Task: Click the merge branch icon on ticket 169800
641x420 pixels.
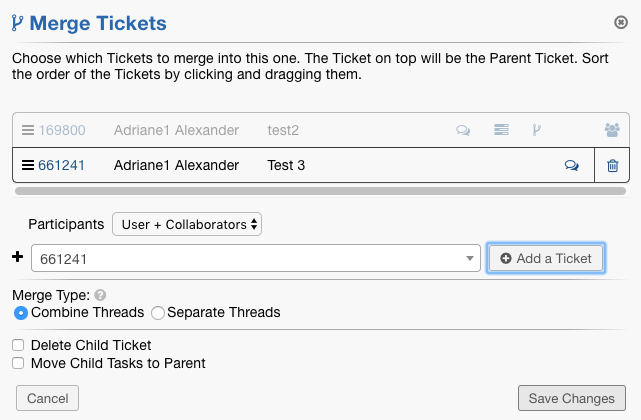Action: [x=537, y=130]
